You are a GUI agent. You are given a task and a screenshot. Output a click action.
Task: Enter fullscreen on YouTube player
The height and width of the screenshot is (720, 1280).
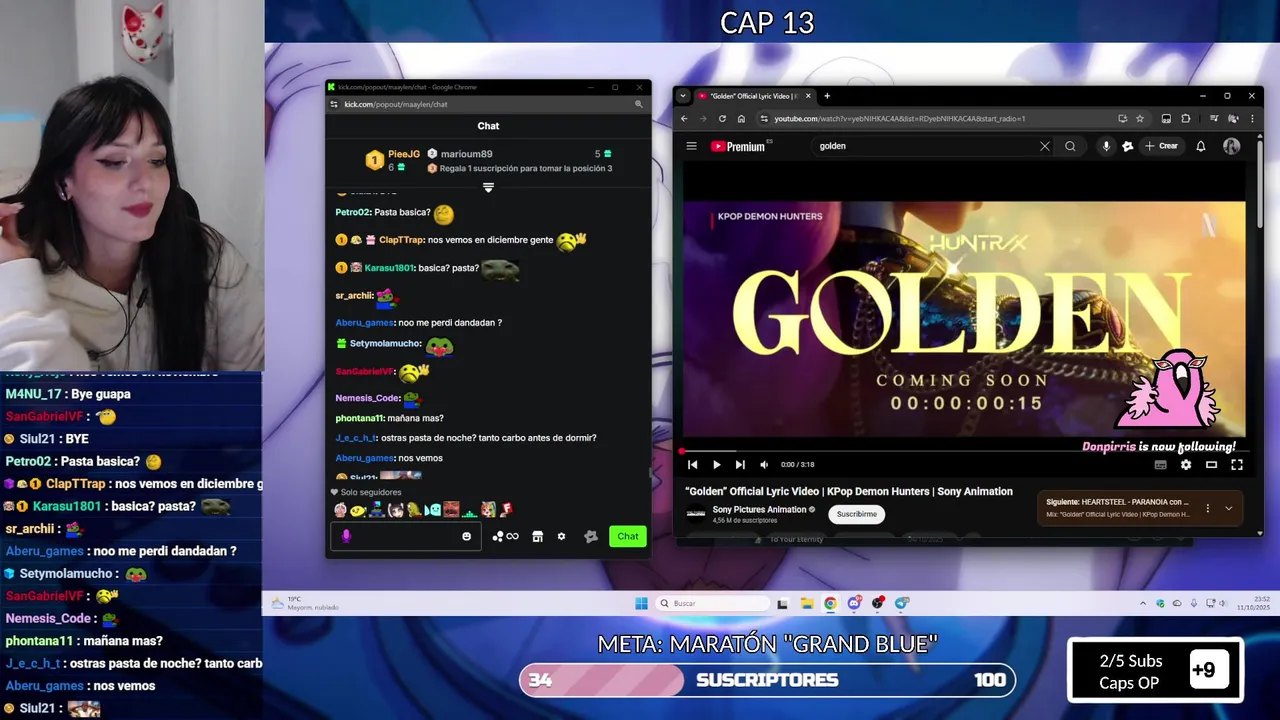(1237, 464)
